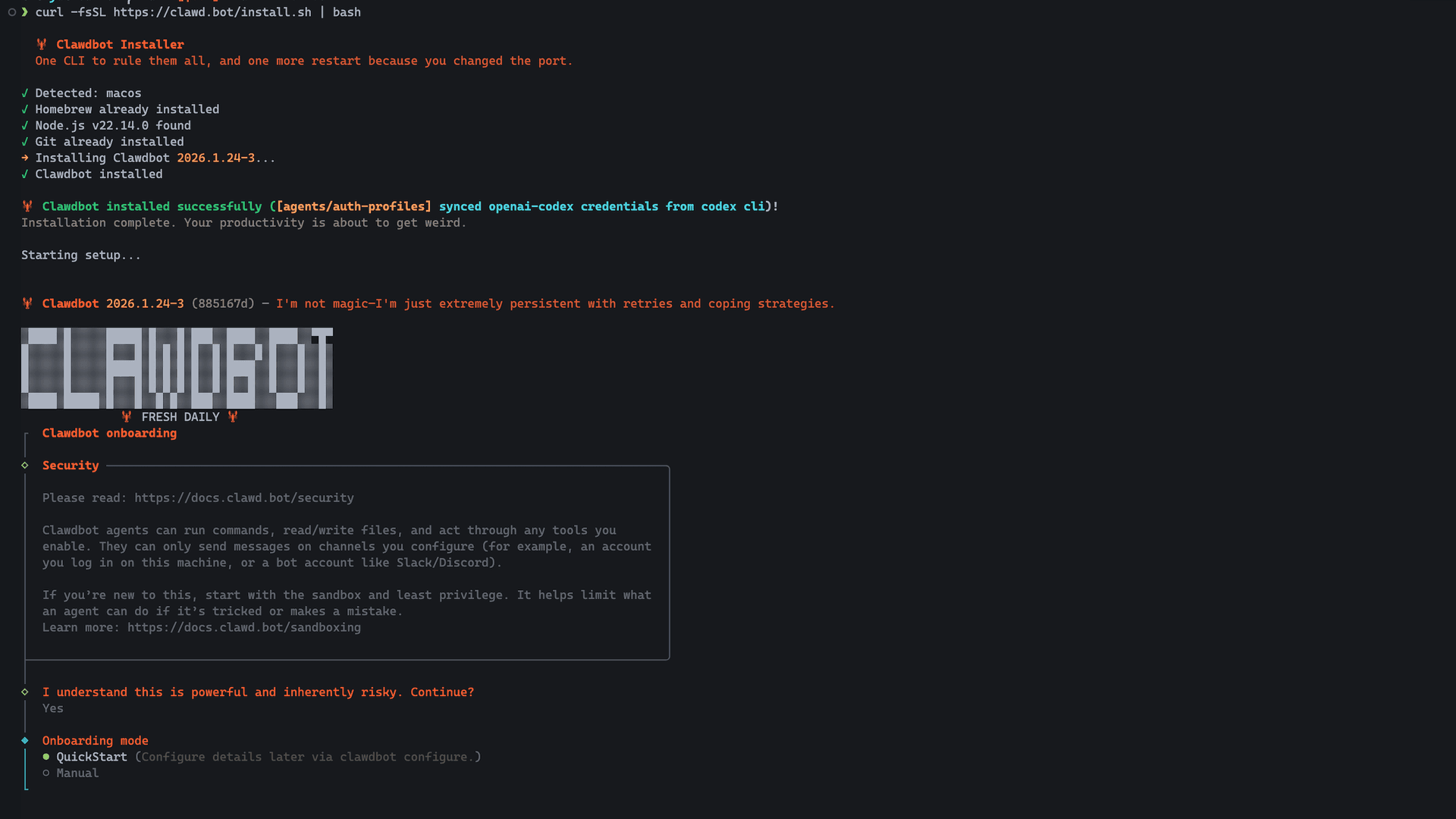The image size is (1456, 819).
Task: Click the Clawdbot onboarding header
Action: 109,433
